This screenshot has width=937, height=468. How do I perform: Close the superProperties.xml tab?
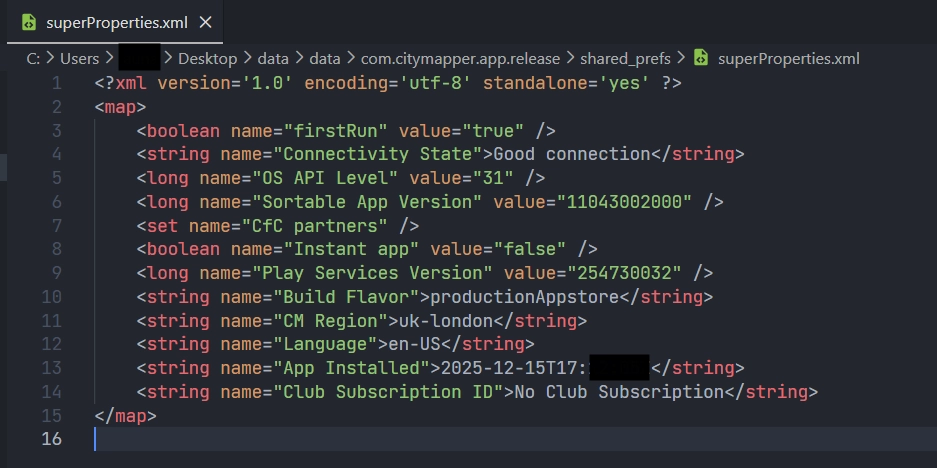click(206, 23)
